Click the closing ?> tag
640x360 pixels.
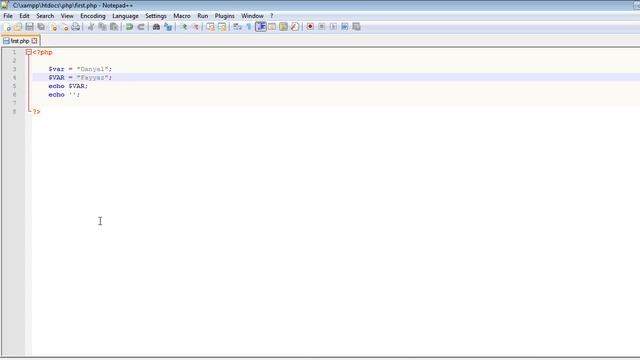tap(36, 111)
